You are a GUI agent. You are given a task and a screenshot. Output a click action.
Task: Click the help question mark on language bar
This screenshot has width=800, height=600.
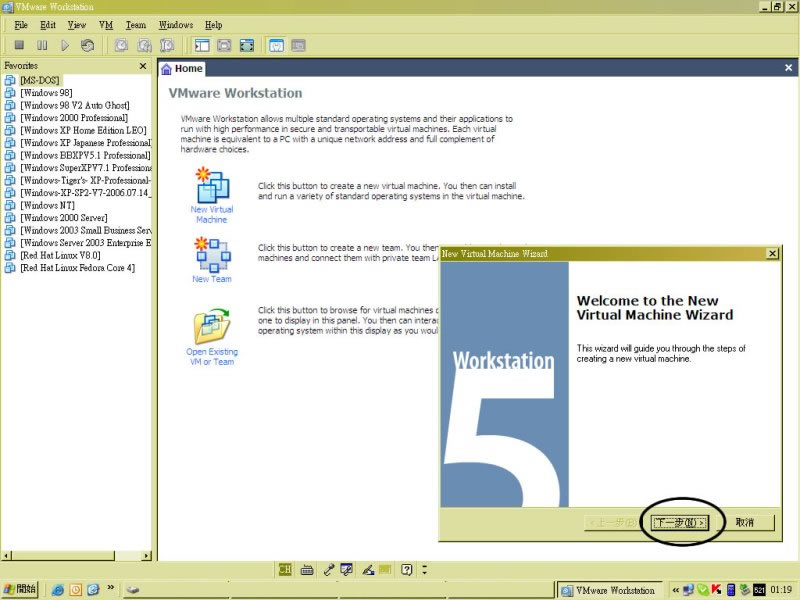click(x=406, y=569)
